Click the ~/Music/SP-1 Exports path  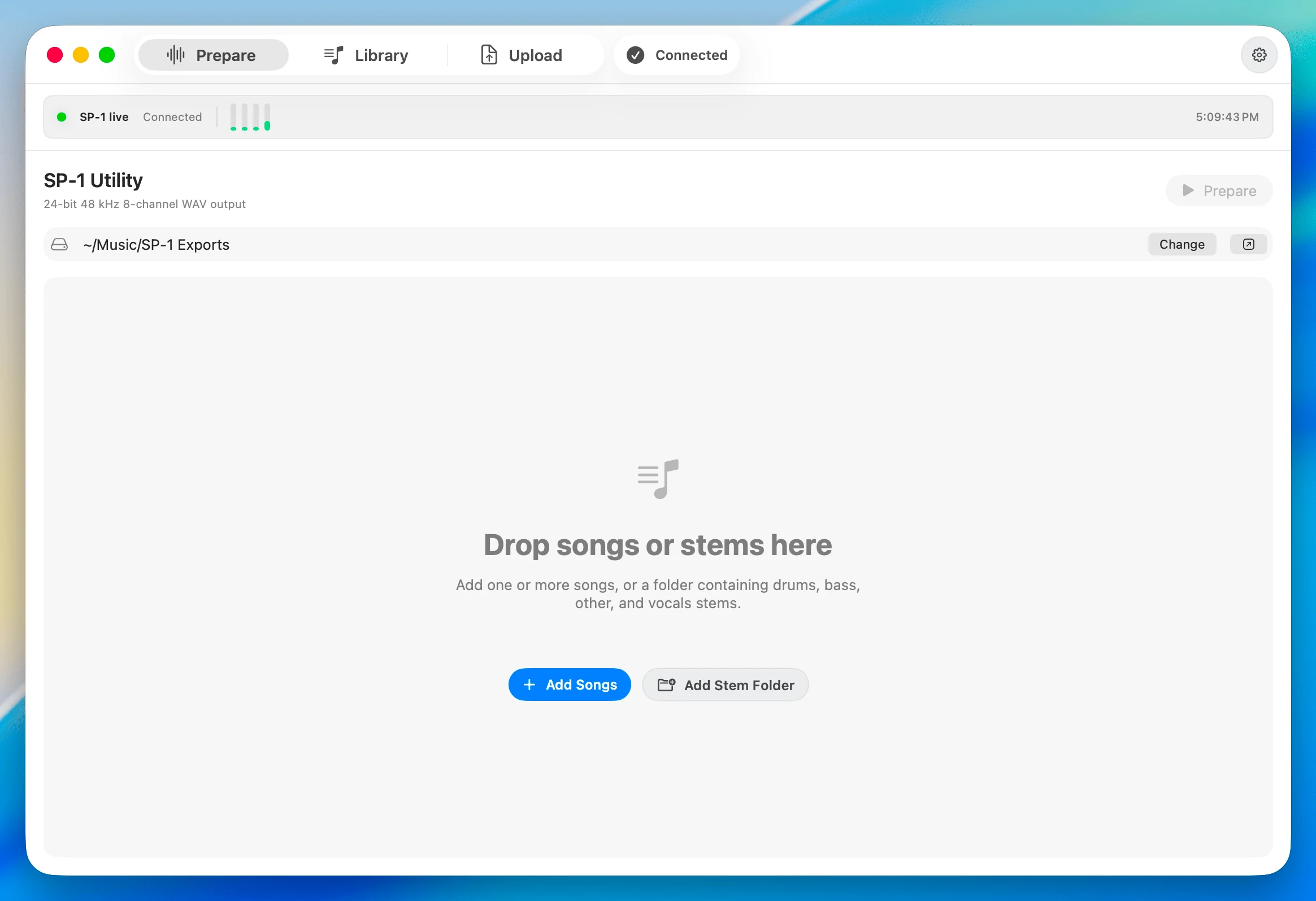point(157,245)
